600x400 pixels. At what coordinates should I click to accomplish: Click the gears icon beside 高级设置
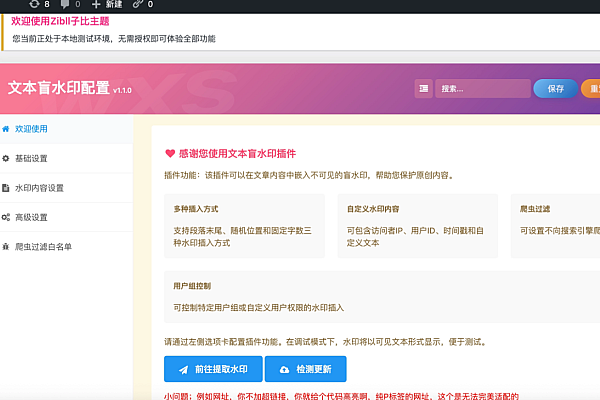tap(6, 217)
